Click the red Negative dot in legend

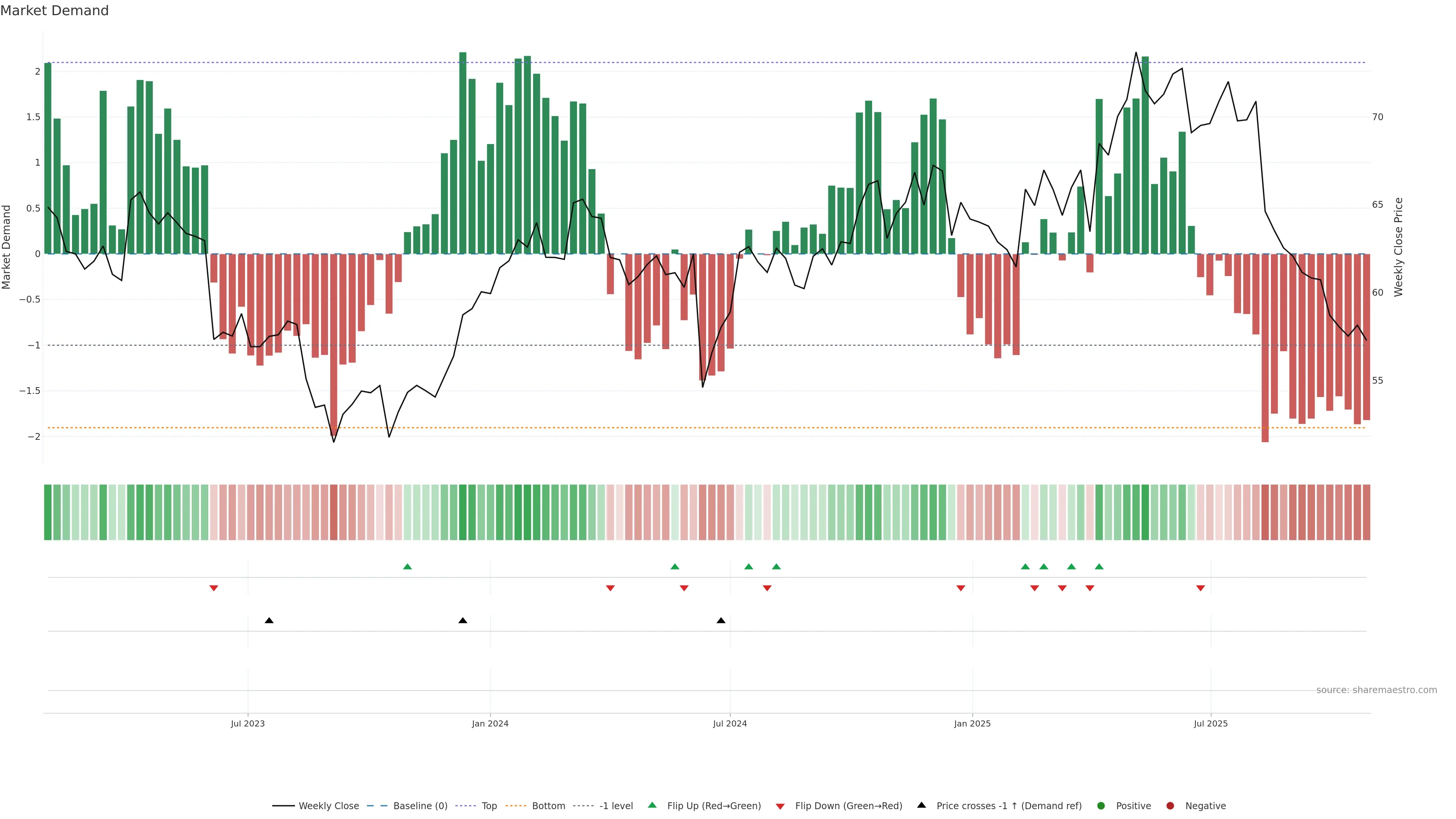tap(1170, 806)
